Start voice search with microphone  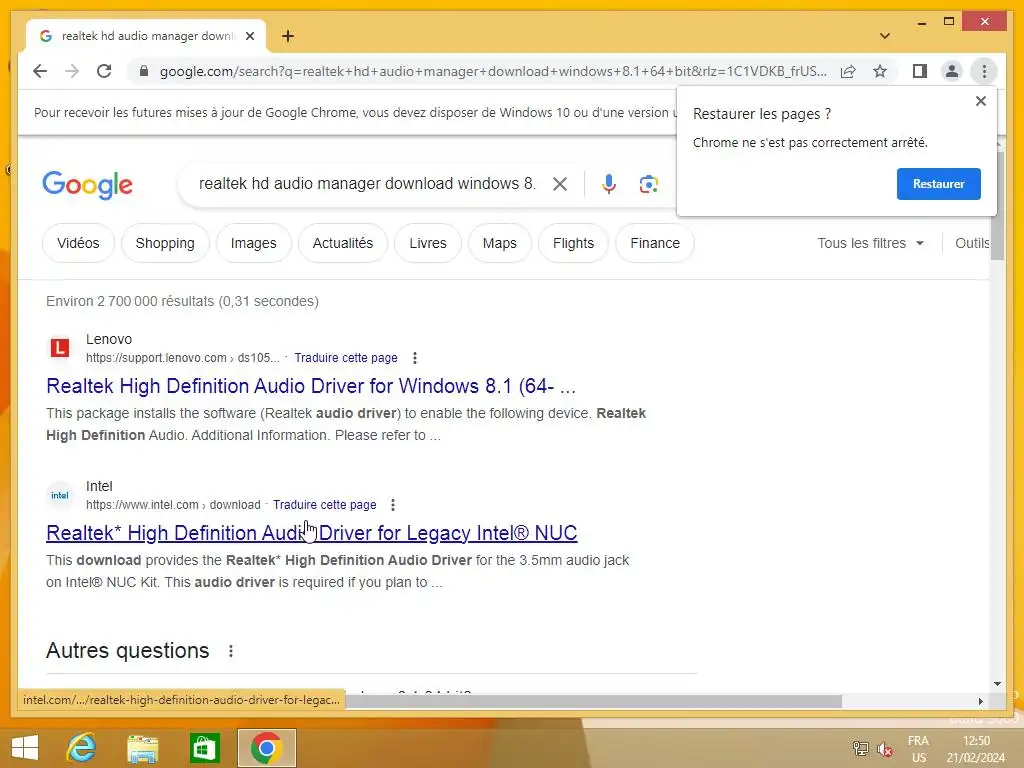point(609,184)
